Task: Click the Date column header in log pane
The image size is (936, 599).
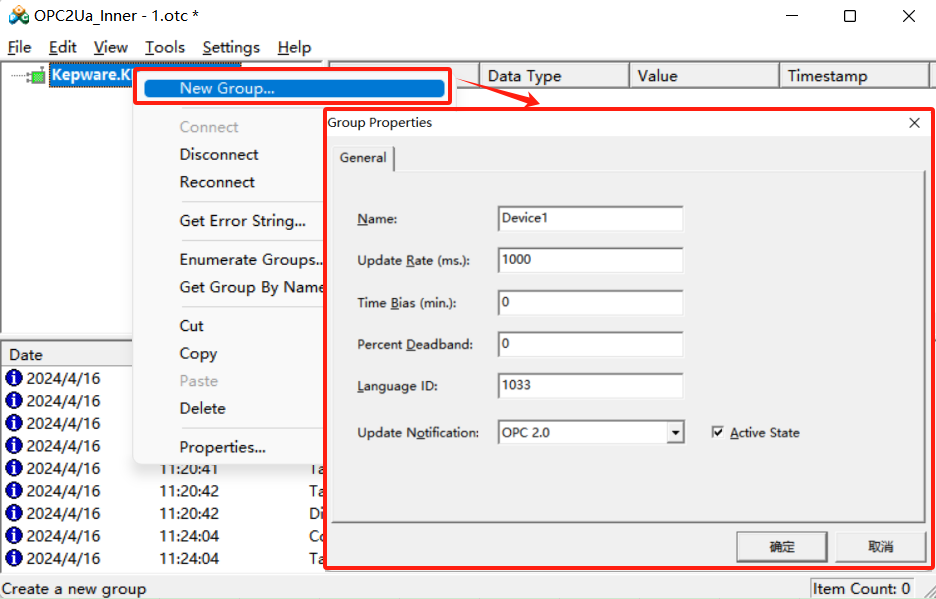Action: click(x=67, y=355)
